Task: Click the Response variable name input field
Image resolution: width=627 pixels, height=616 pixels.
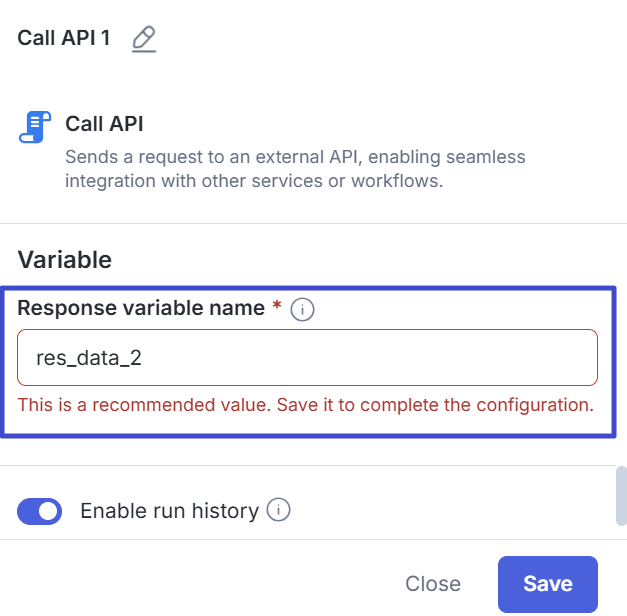Action: coord(307,357)
